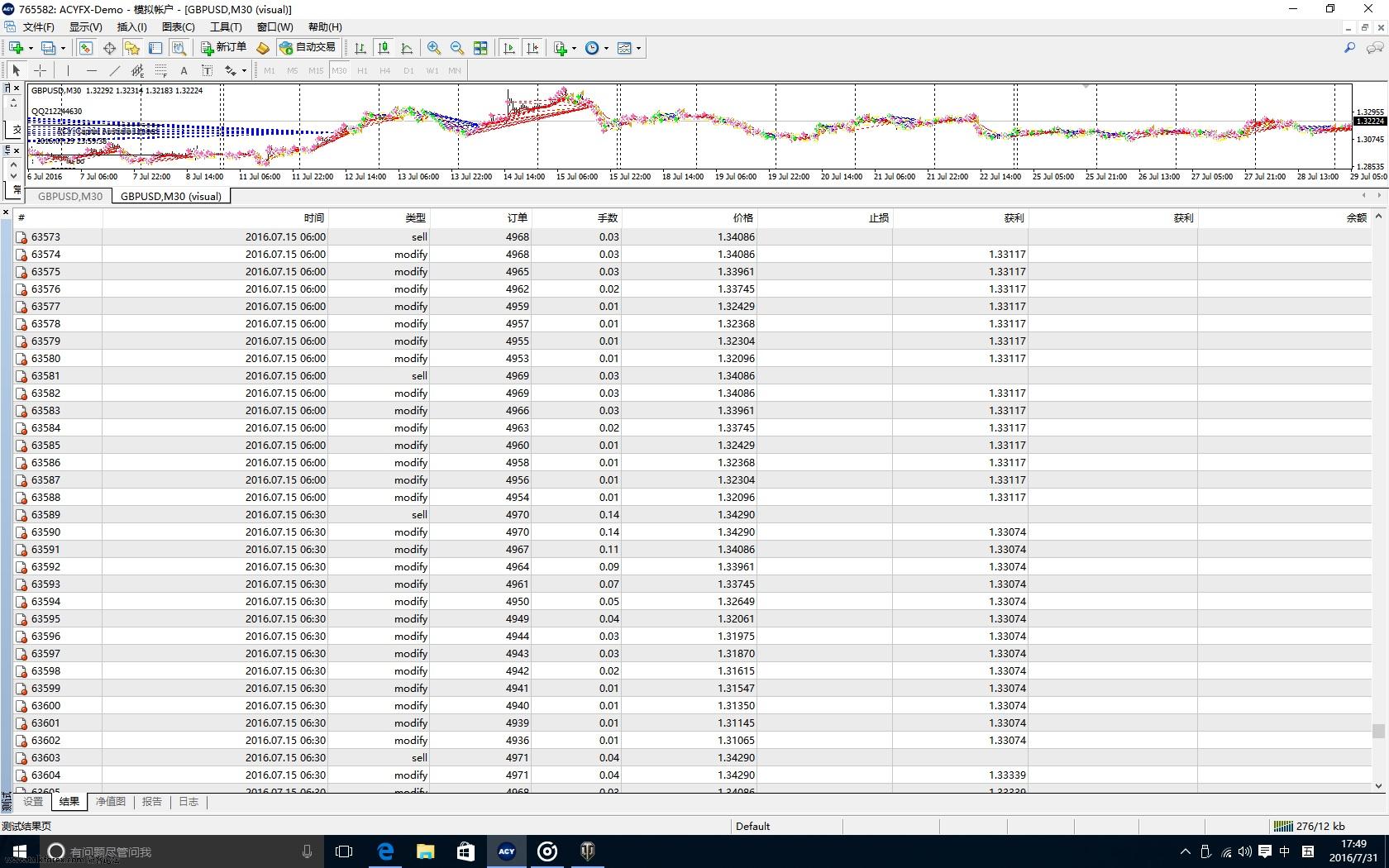The image size is (1389, 868).
Task: Click the 新订单 new order button
Action: tap(224, 48)
